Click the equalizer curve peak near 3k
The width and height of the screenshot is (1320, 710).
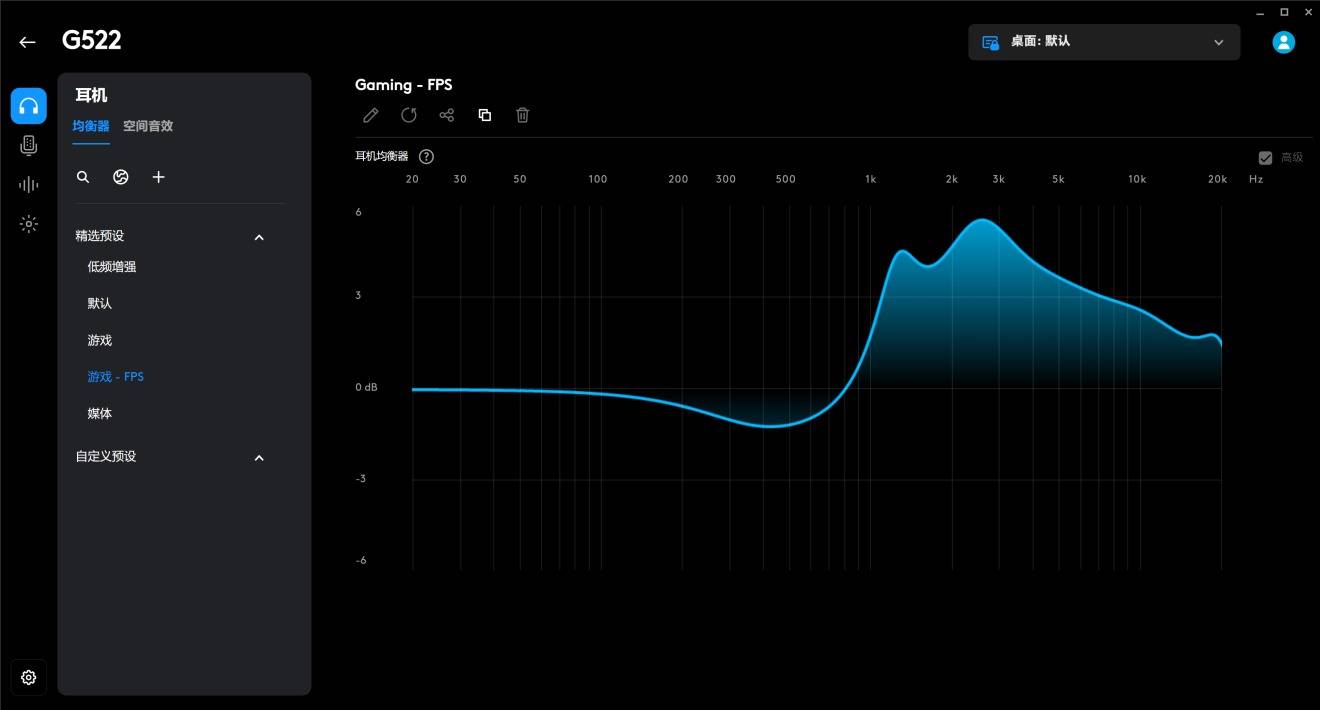984,220
